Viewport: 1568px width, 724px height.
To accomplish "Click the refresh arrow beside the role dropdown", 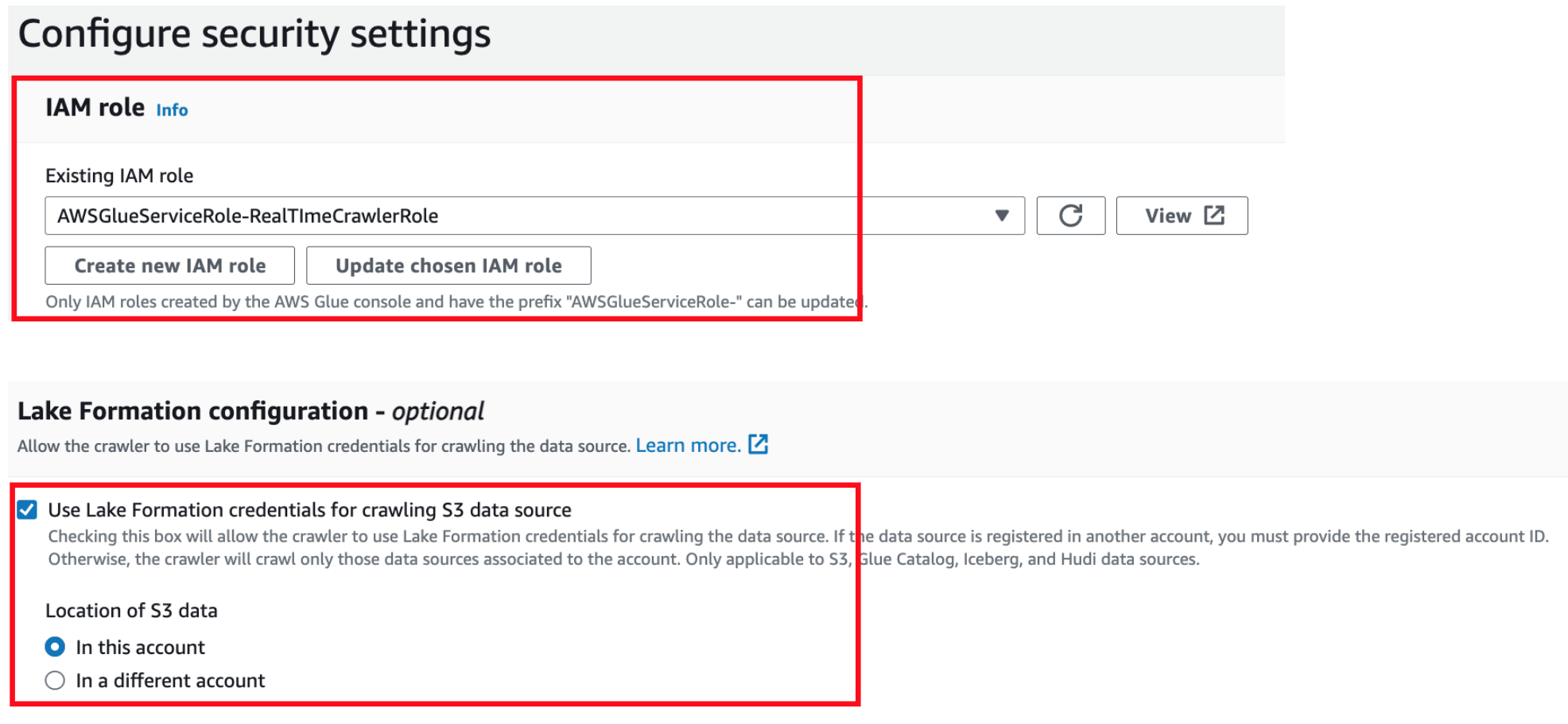I will coord(1069,216).
